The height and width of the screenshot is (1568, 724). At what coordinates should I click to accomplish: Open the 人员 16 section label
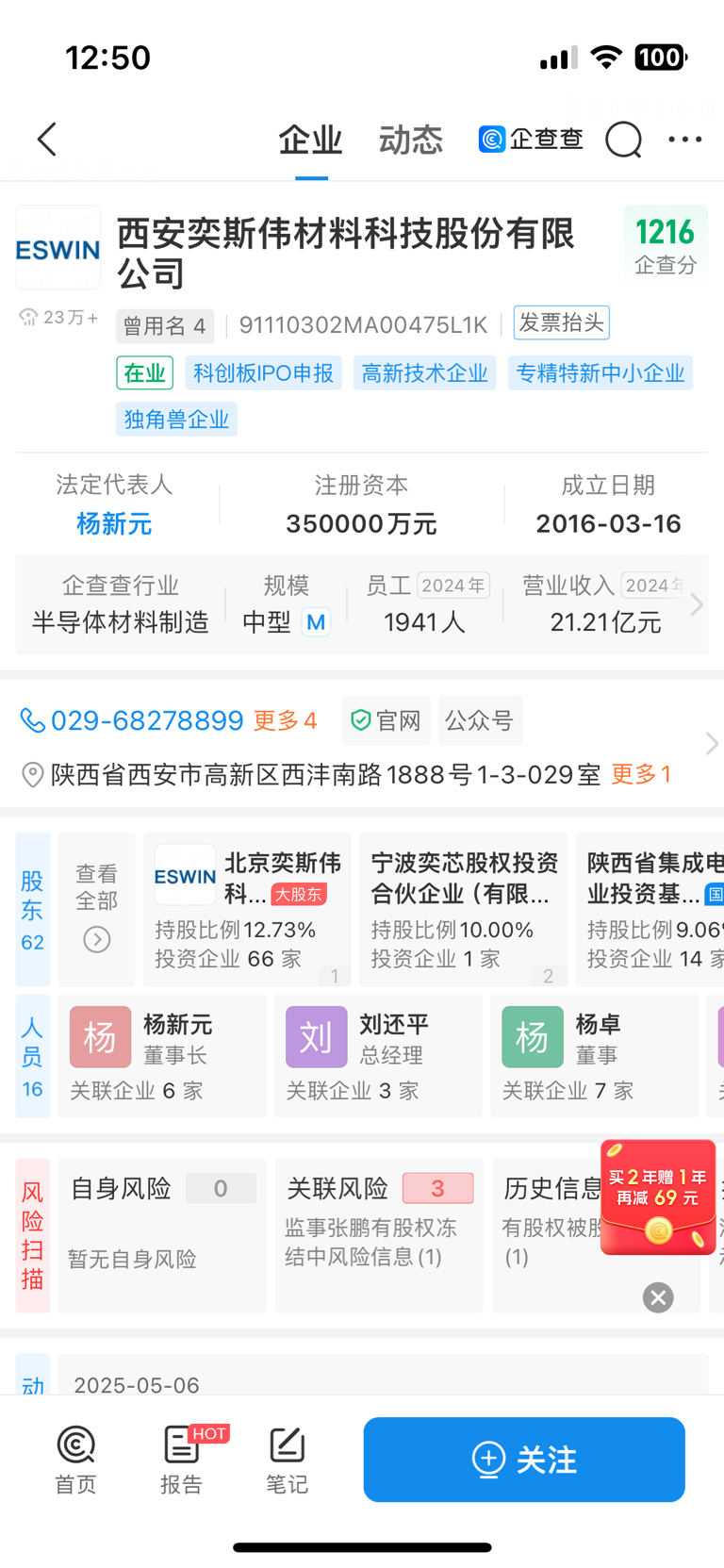point(33,1056)
